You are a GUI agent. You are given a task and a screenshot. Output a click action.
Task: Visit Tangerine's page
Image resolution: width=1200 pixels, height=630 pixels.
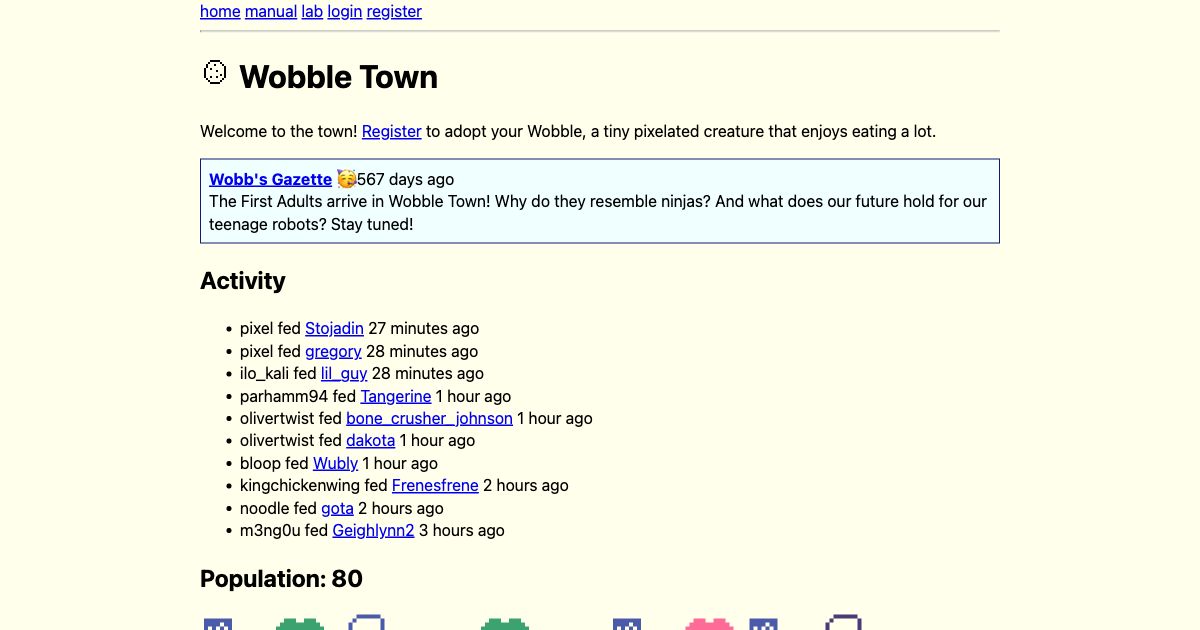pos(396,396)
